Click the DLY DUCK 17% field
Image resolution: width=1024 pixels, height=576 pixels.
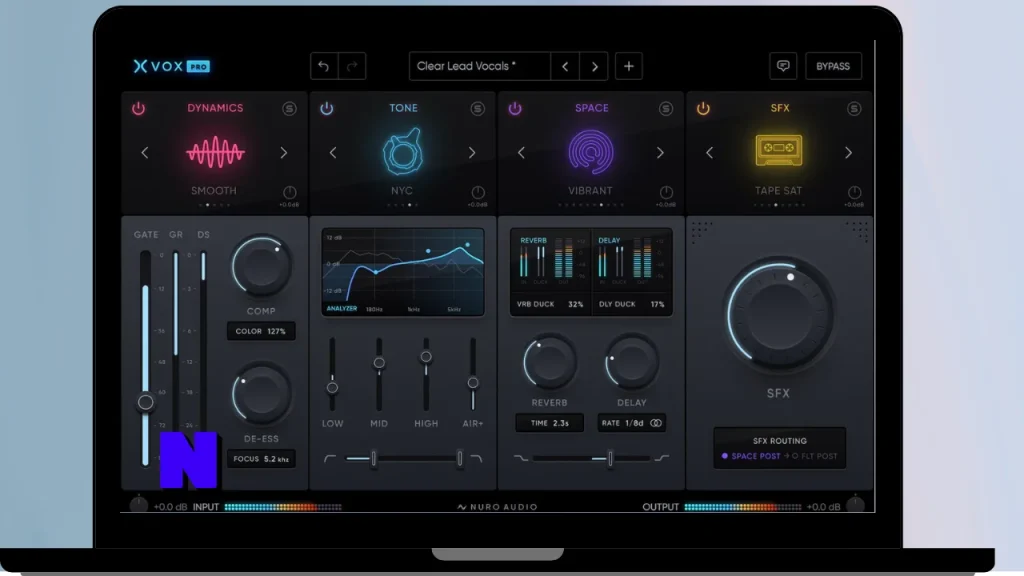[x=631, y=304]
